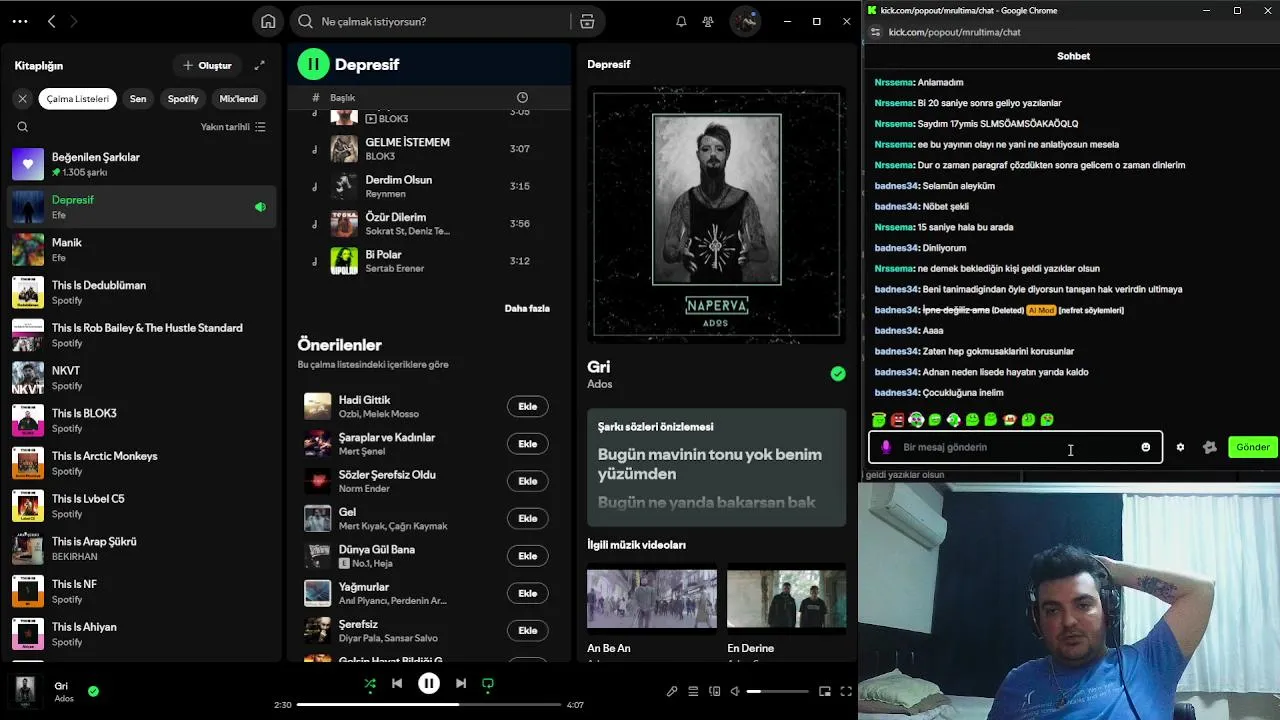Open the Oluştur create menu
The image size is (1280, 720).
coord(207,65)
